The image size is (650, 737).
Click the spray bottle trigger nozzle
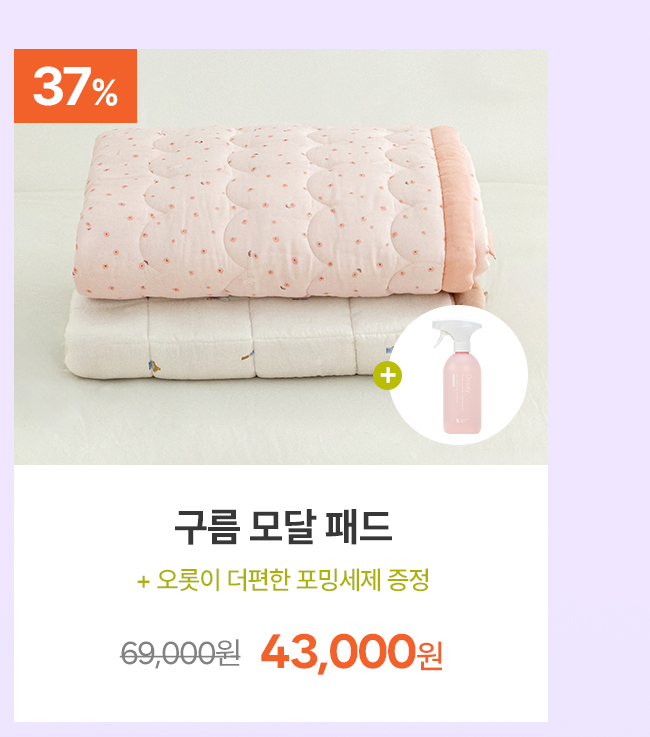450,332
